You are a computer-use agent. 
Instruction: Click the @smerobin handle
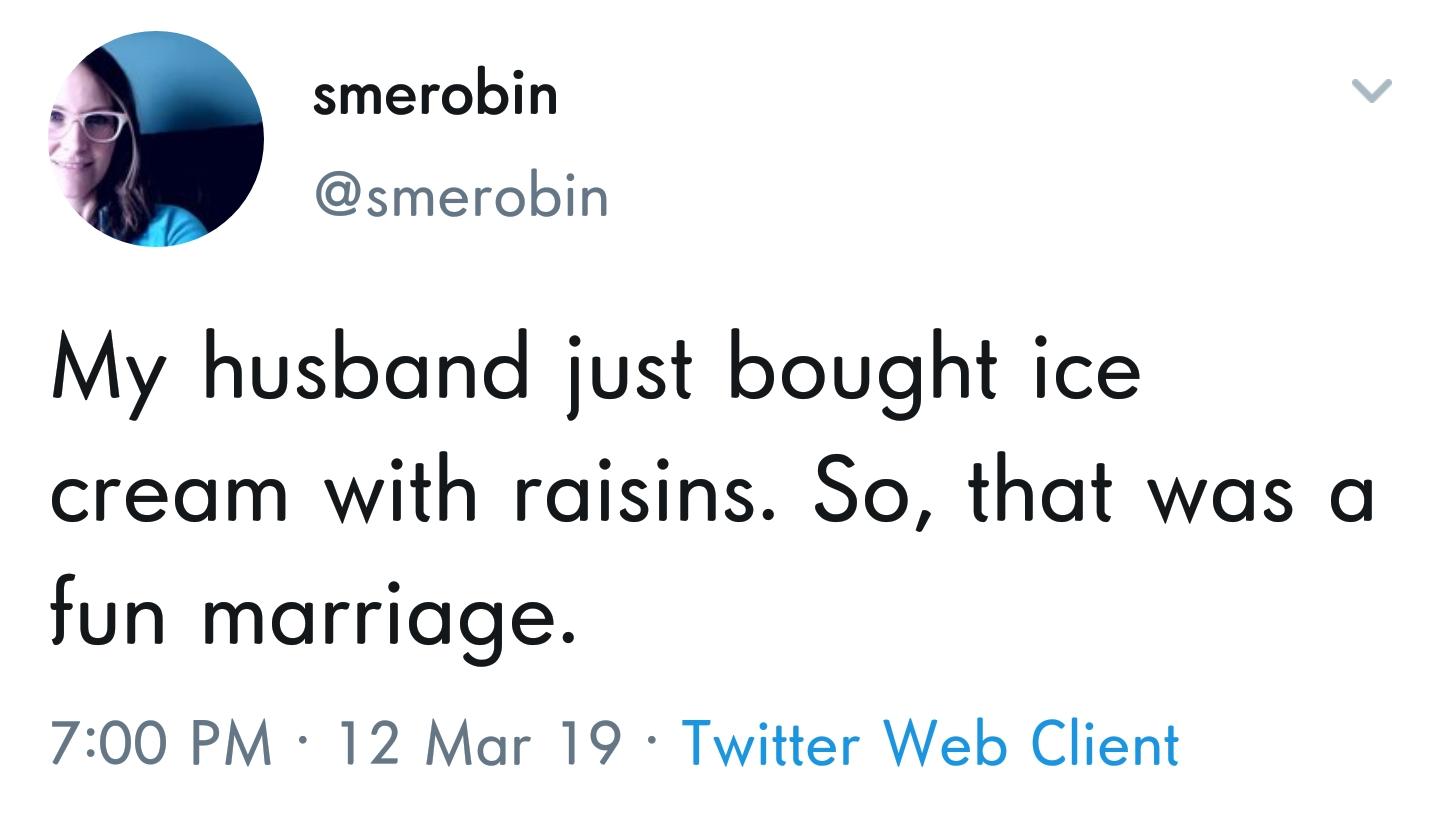(461, 195)
